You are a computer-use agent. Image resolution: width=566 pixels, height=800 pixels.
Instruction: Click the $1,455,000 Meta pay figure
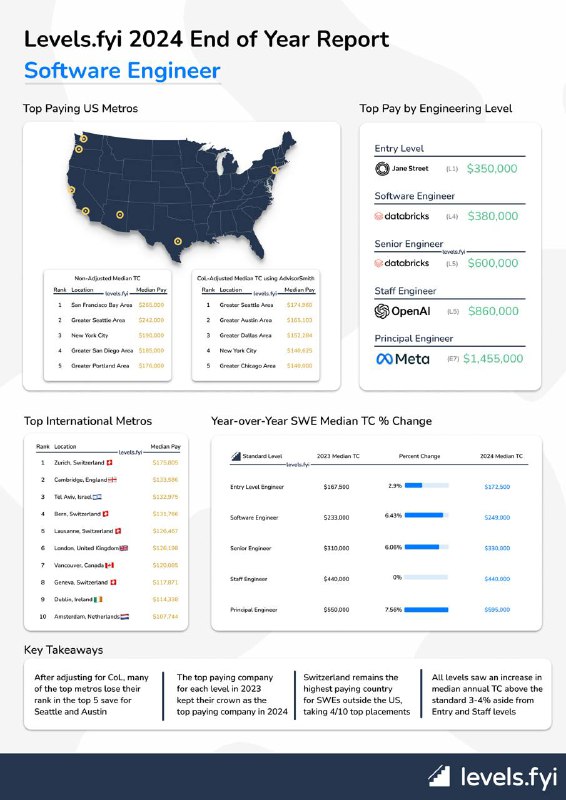tap(493, 359)
